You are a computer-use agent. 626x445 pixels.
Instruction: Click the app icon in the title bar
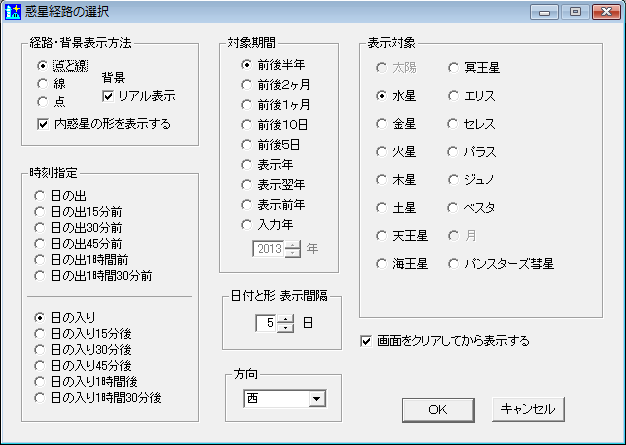(12, 12)
